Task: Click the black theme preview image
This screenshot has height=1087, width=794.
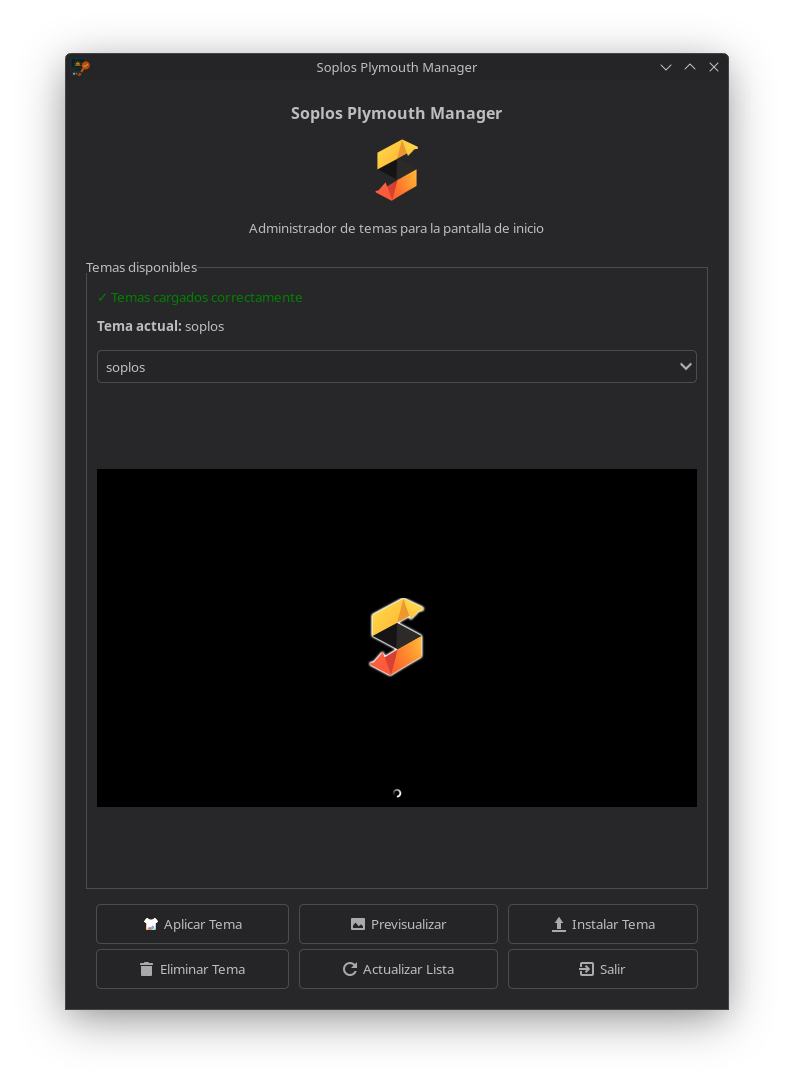Action: coord(397,638)
